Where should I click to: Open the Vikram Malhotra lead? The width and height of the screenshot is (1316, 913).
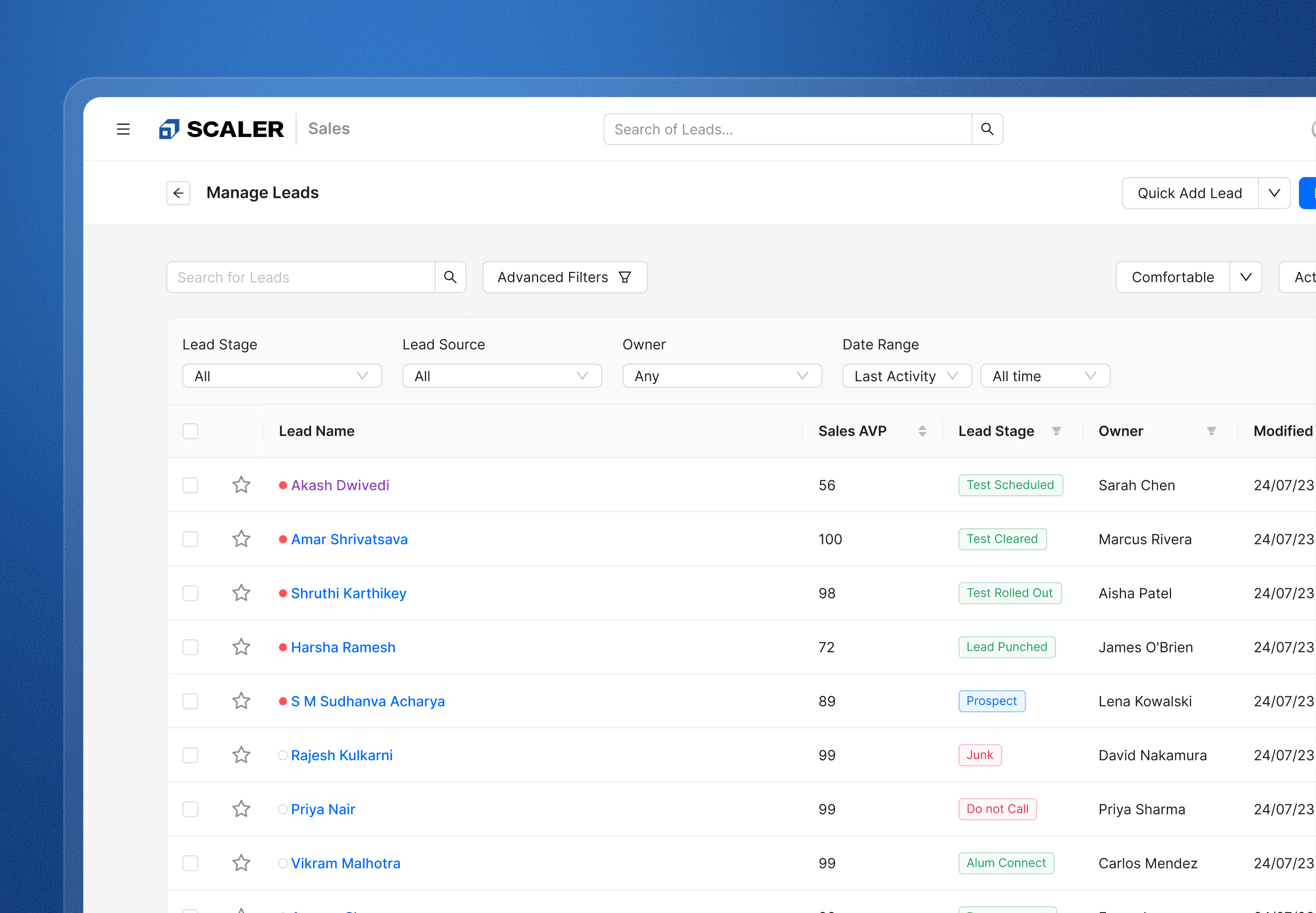pyautogui.click(x=346, y=863)
